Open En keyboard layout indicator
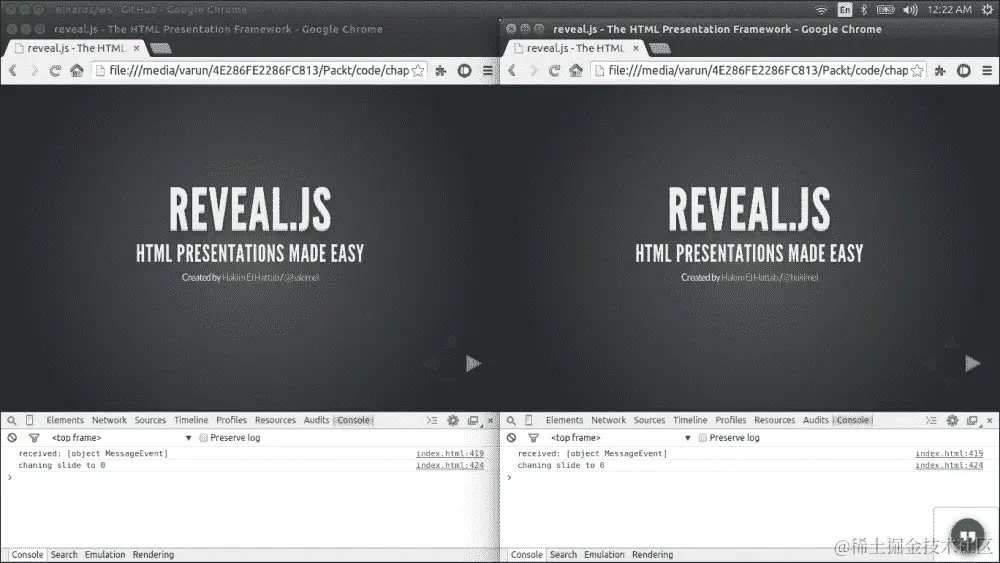 pos(845,10)
